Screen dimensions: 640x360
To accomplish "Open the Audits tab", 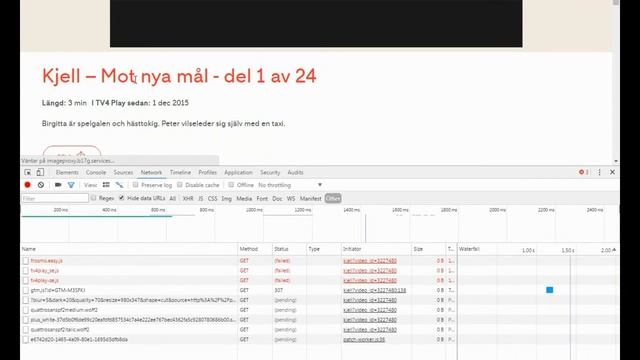I will coord(295,172).
